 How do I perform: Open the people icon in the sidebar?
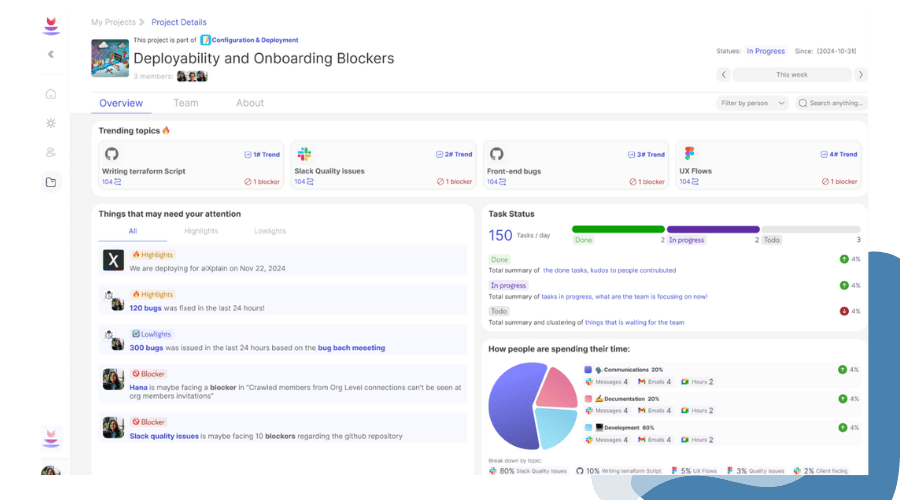tap(51, 152)
